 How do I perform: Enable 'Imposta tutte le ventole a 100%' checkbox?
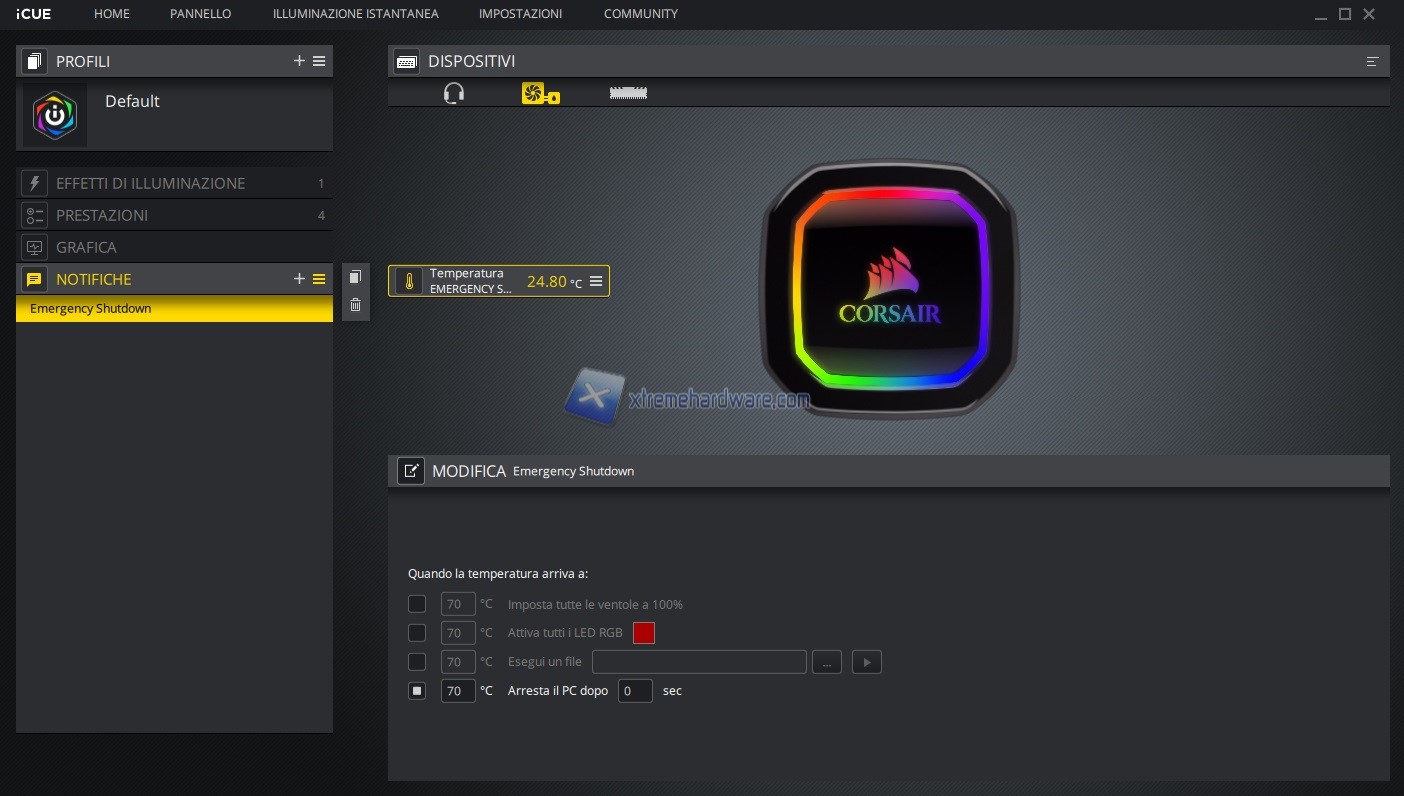click(417, 604)
